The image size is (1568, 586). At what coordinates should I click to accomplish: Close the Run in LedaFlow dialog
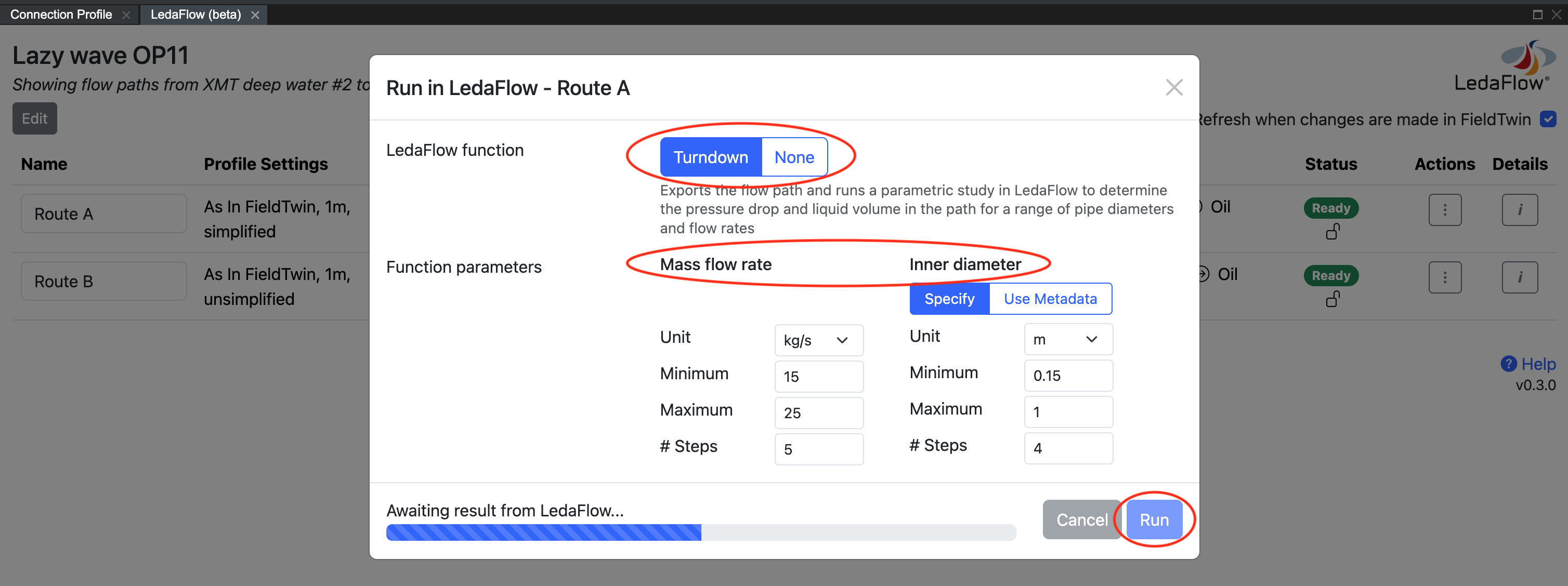1173,88
